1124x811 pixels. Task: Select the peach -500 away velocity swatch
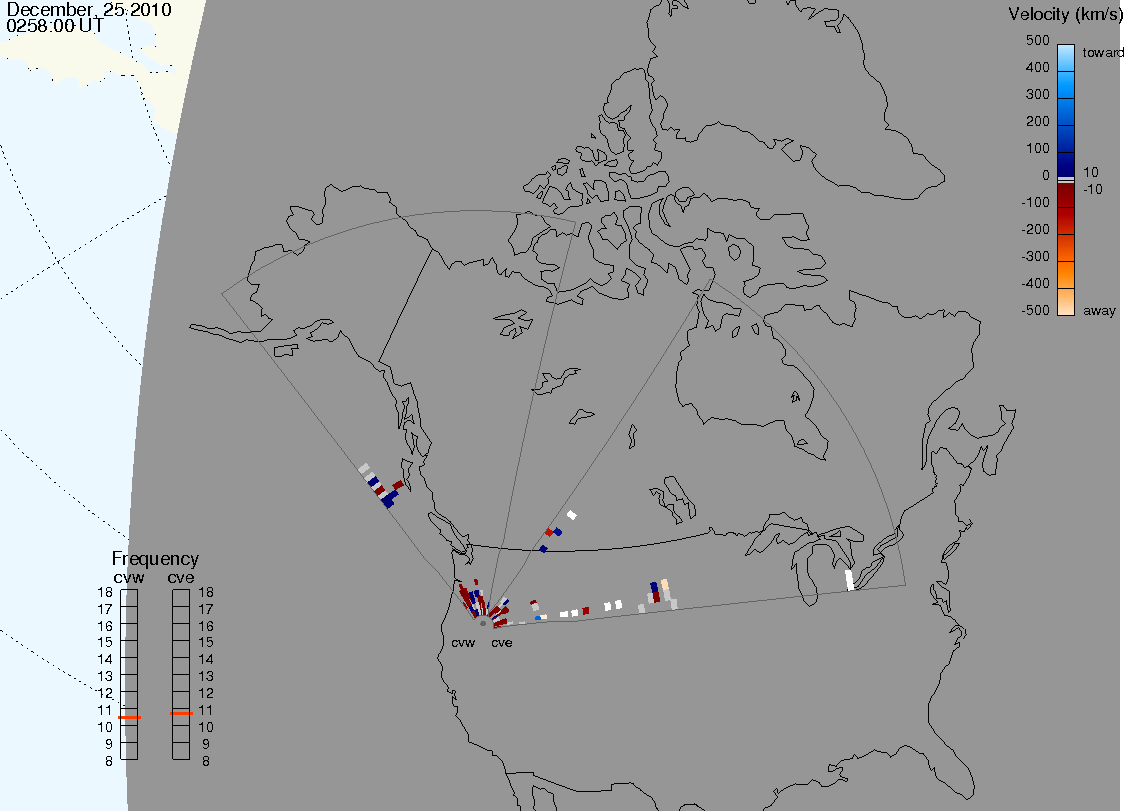click(x=1066, y=302)
